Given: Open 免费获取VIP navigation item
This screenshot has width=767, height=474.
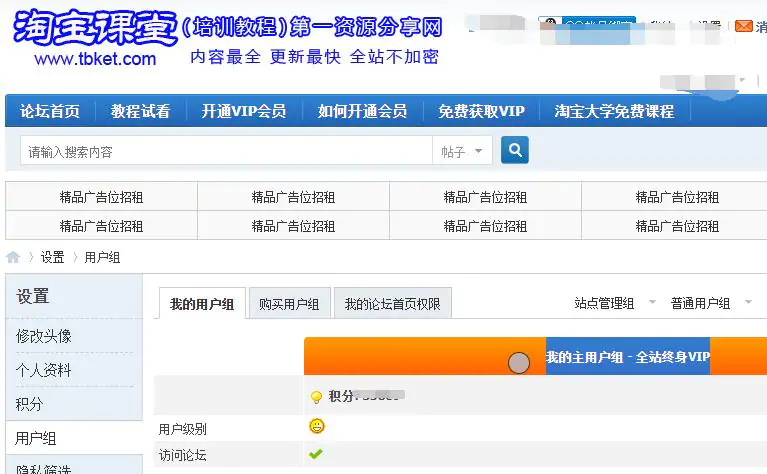Looking at the screenshot, I should [481, 111].
